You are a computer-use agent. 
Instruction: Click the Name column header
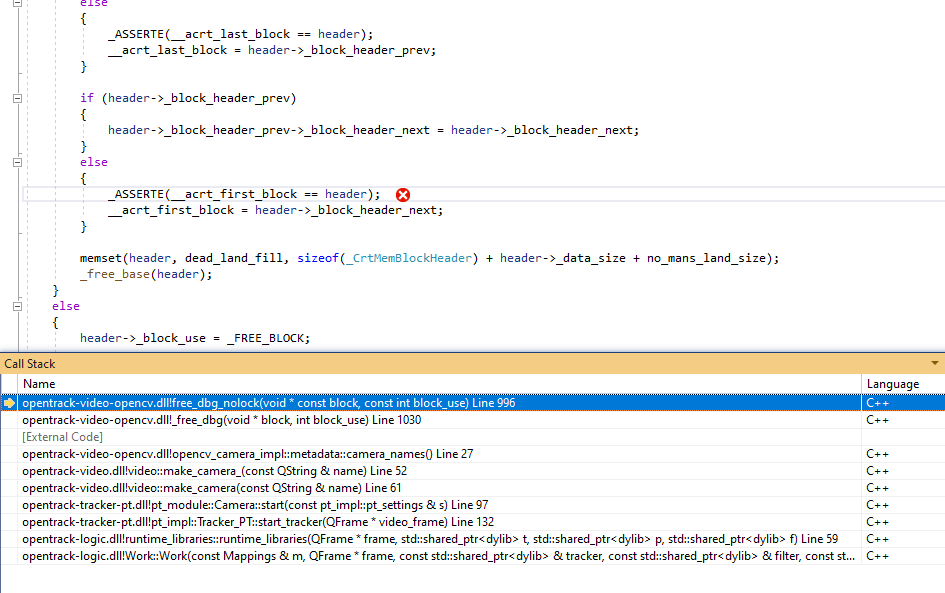[x=39, y=383]
